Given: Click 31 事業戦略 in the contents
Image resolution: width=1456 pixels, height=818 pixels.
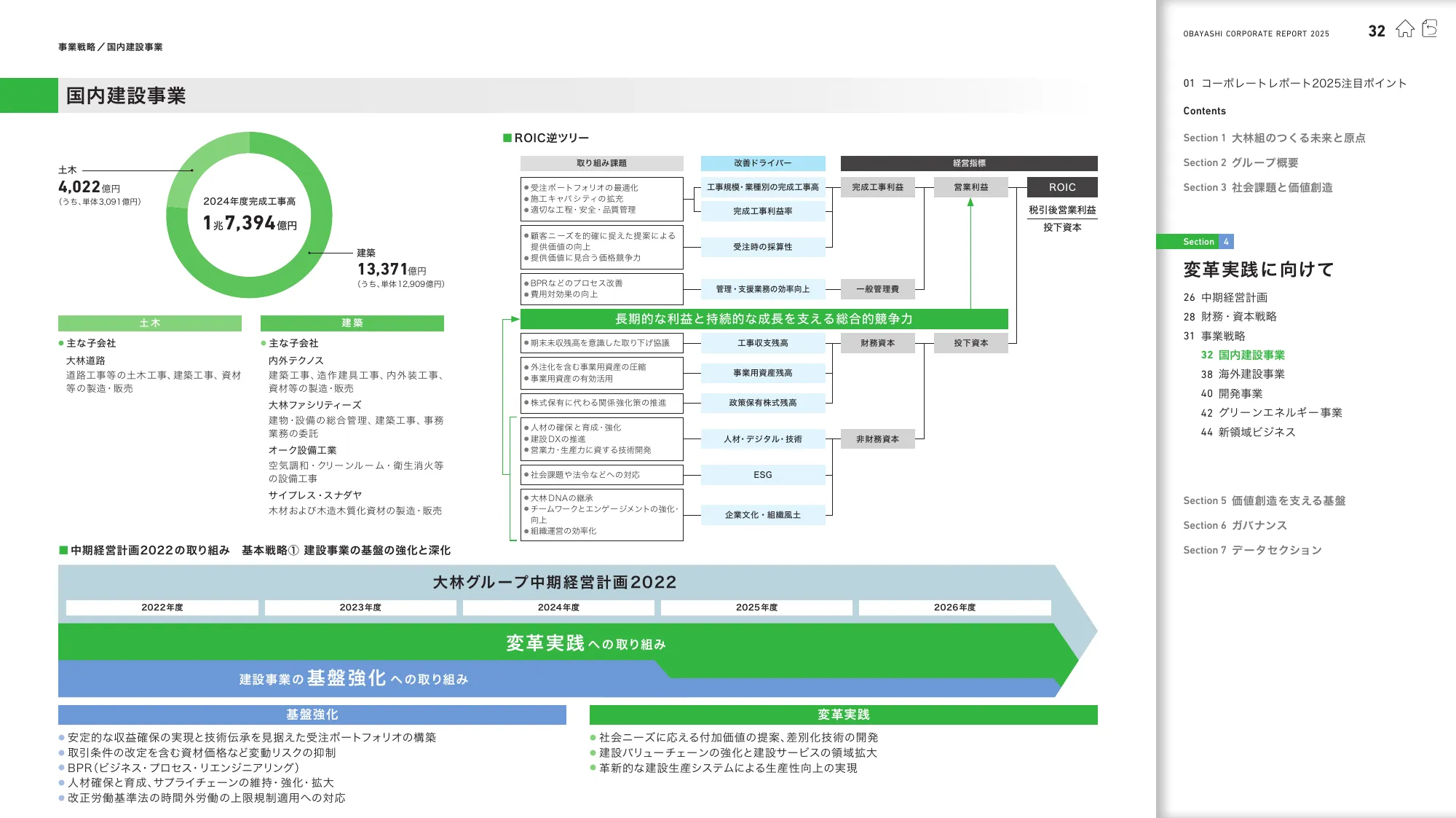Looking at the screenshot, I should (x=1214, y=336).
